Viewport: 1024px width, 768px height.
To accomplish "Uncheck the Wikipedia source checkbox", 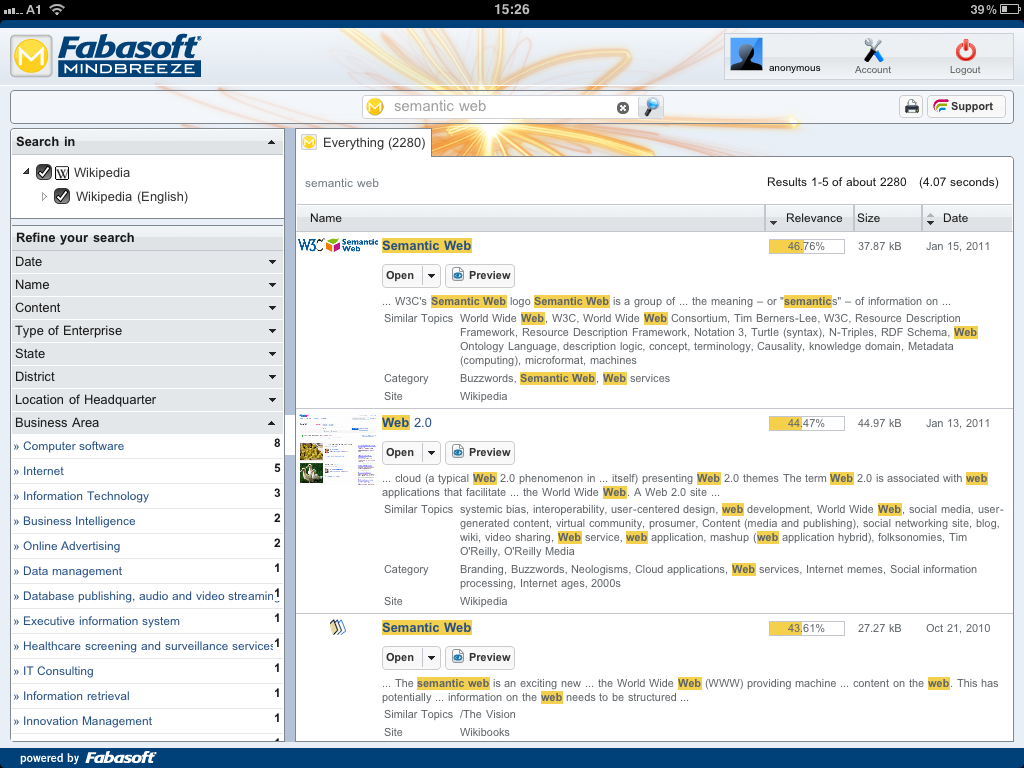I will tap(44, 172).
